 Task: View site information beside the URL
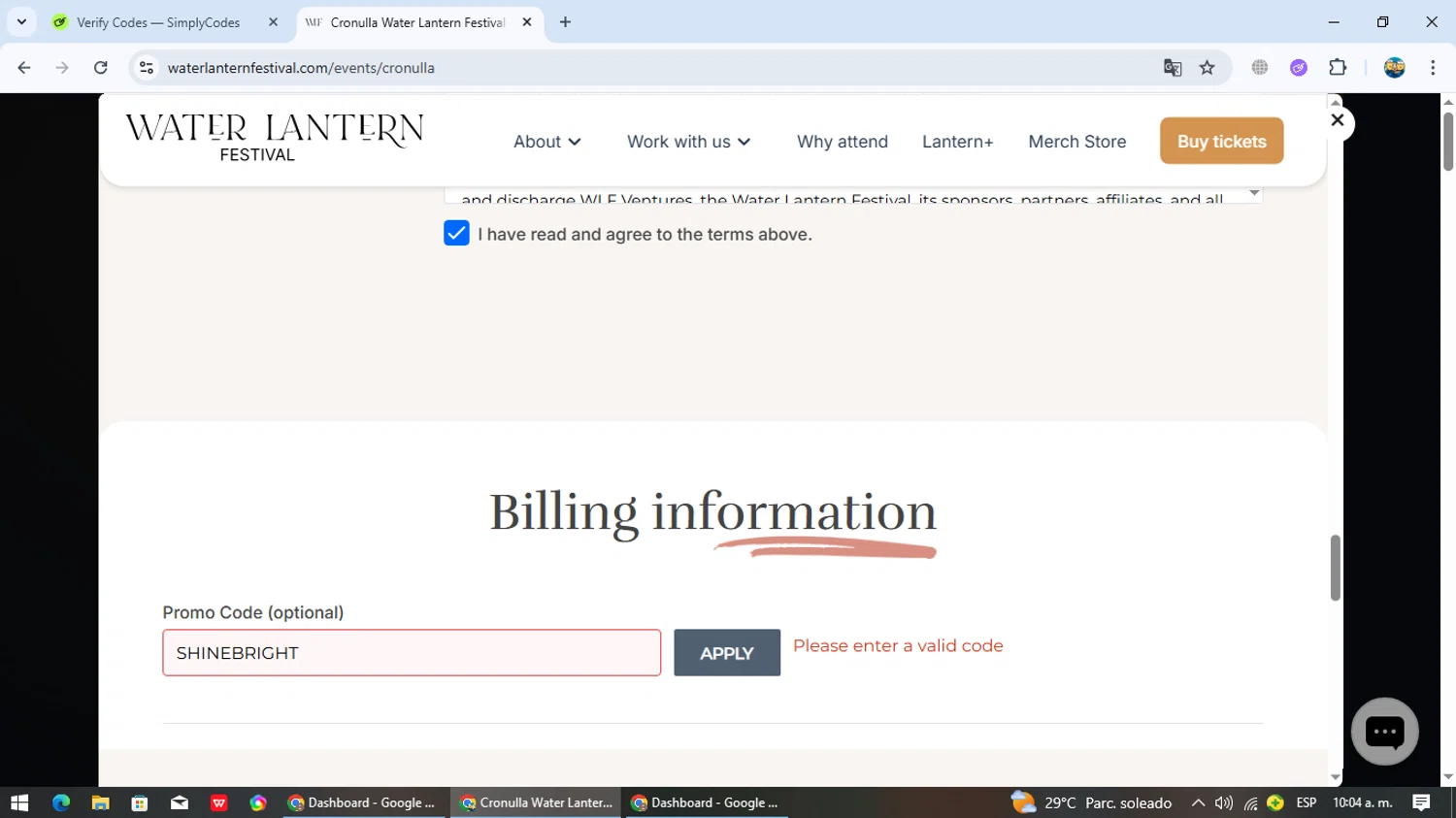147,68
